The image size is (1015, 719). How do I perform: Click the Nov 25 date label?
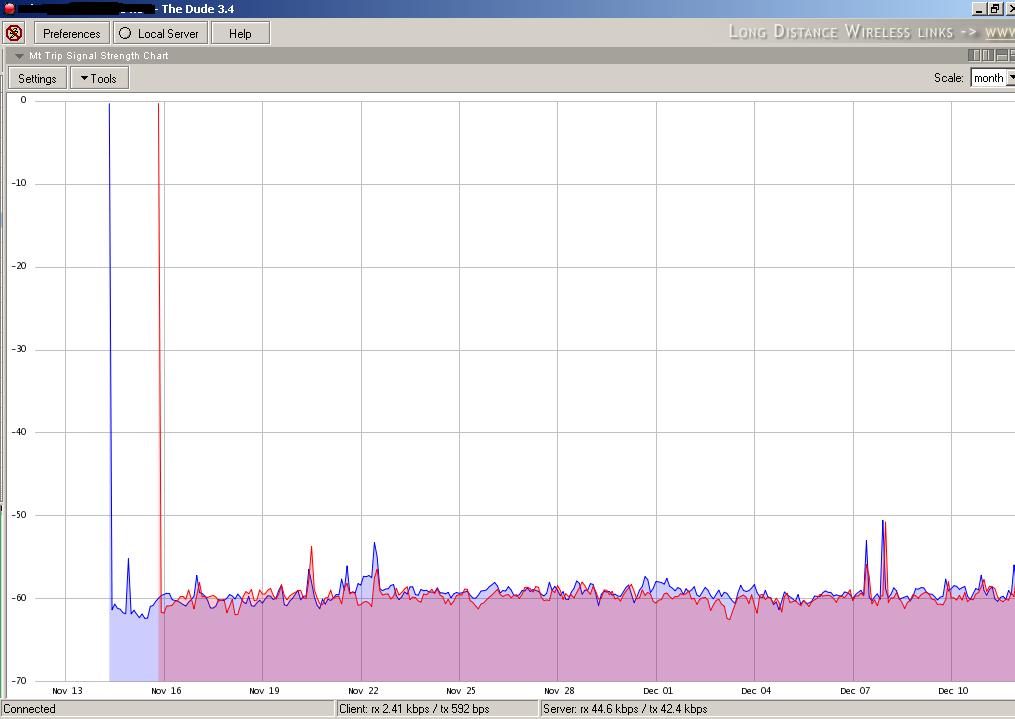[461, 691]
